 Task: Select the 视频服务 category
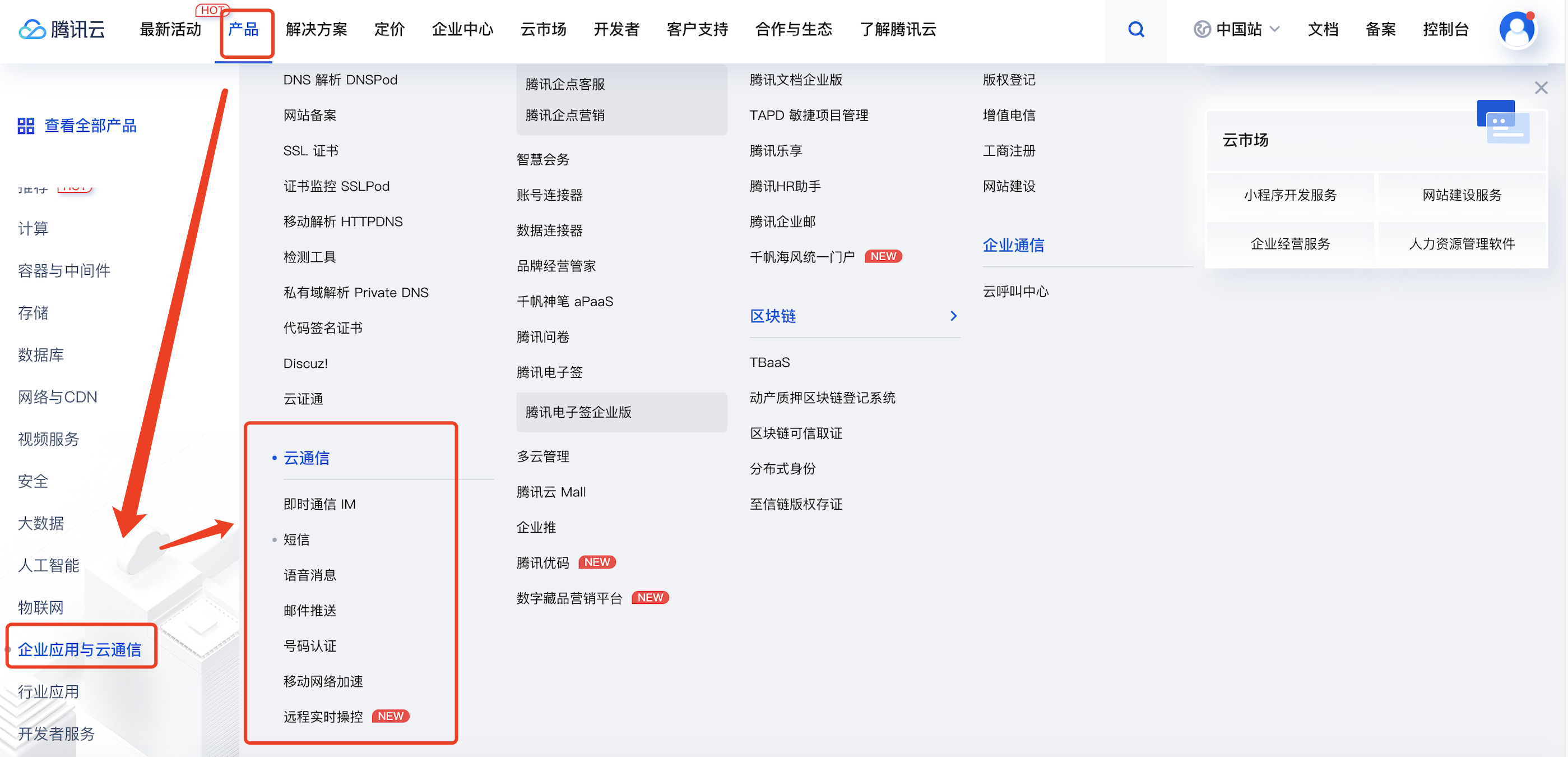coord(48,438)
